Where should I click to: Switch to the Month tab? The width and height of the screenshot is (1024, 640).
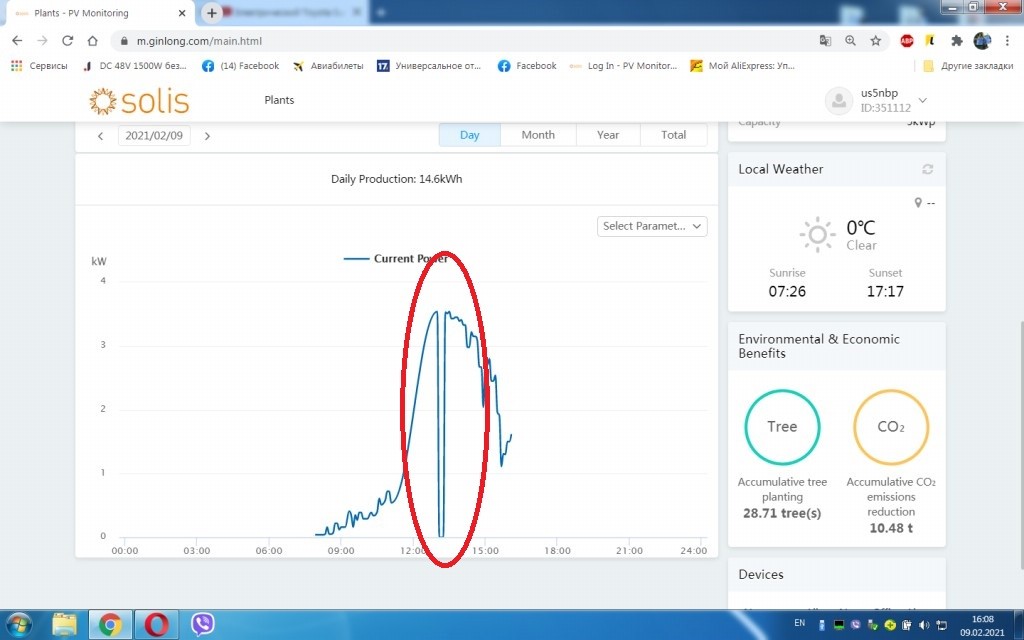pos(538,135)
